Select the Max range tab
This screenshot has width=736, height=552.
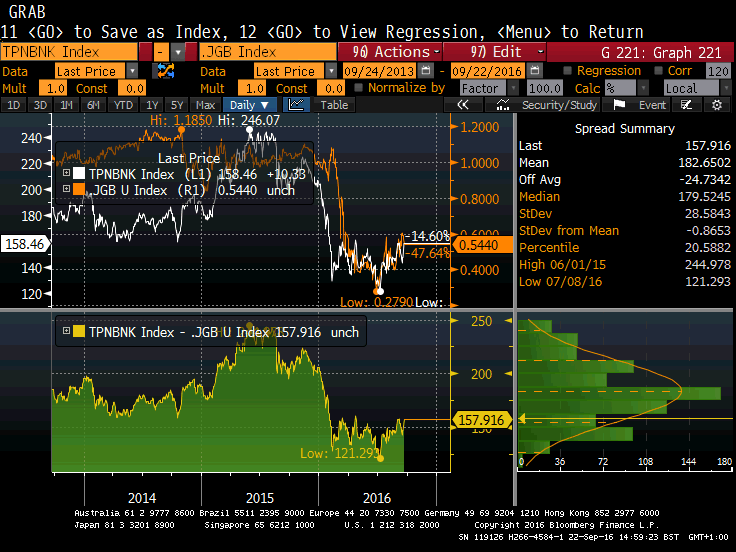(206, 105)
